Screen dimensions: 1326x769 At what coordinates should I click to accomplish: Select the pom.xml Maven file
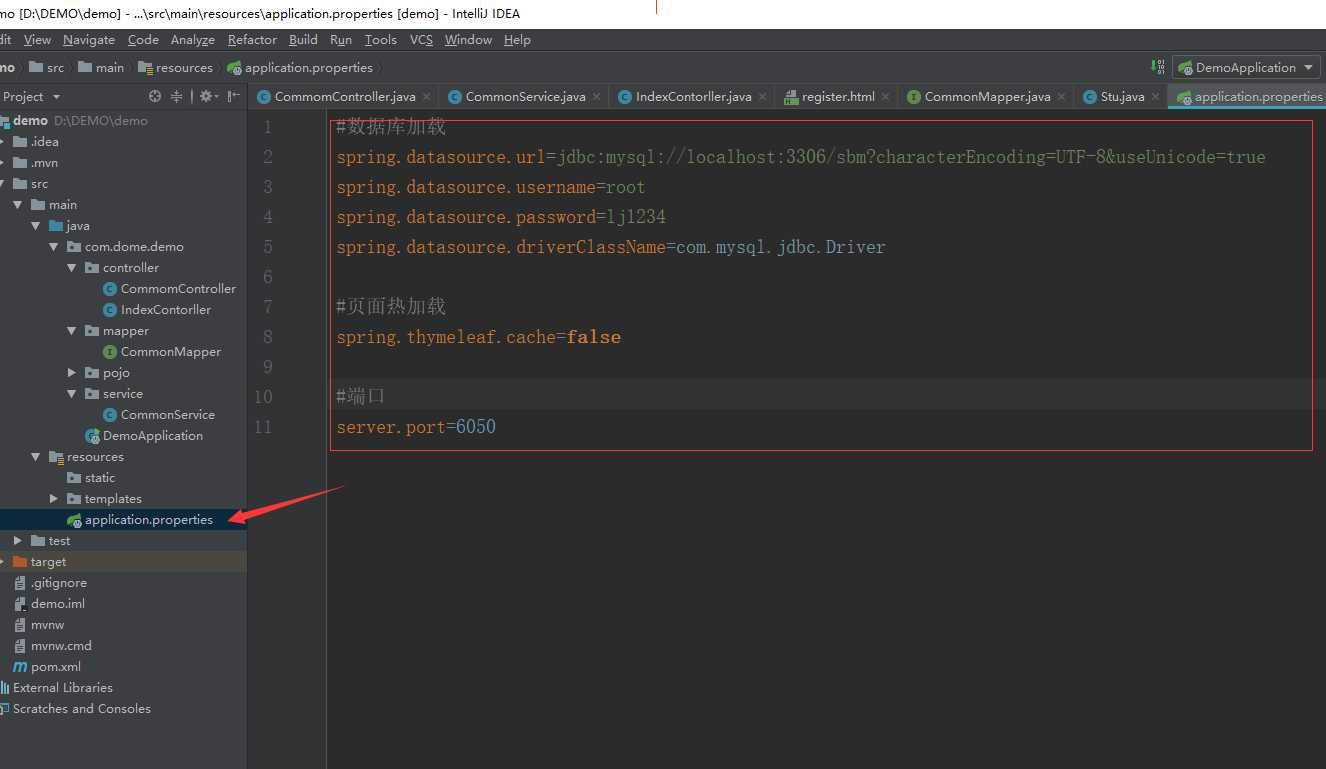(x=47, y=667)
